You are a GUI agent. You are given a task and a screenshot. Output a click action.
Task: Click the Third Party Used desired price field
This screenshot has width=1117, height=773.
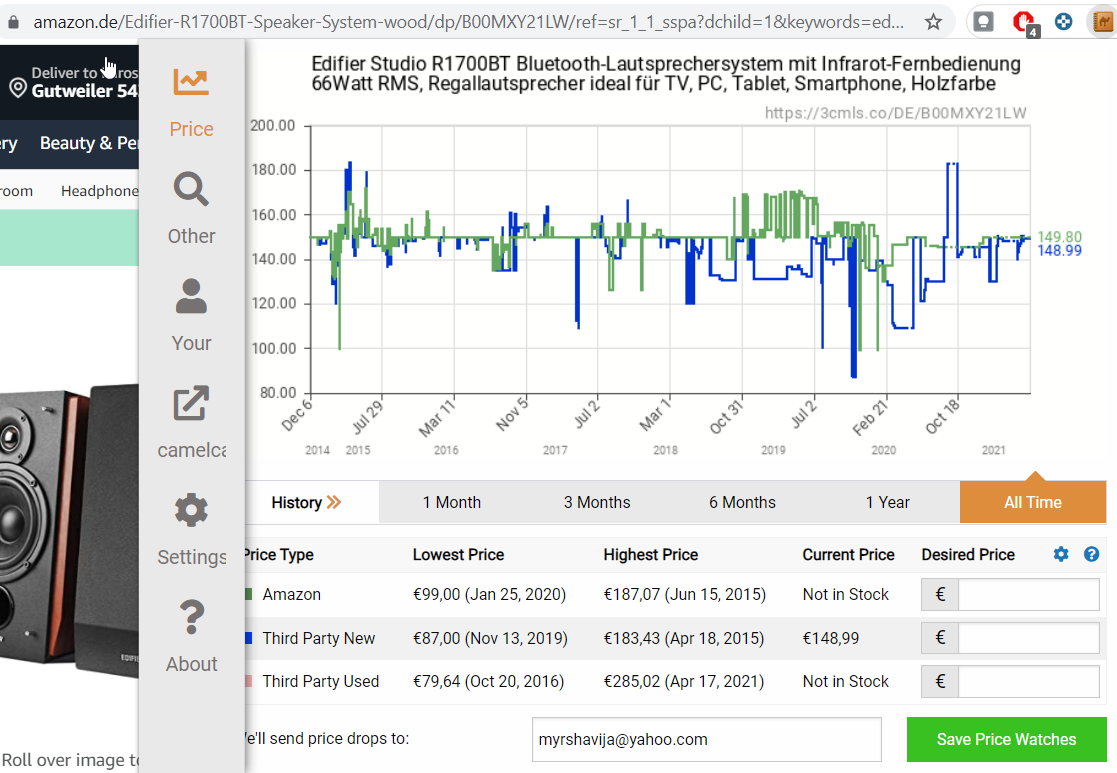(1028, 681)
